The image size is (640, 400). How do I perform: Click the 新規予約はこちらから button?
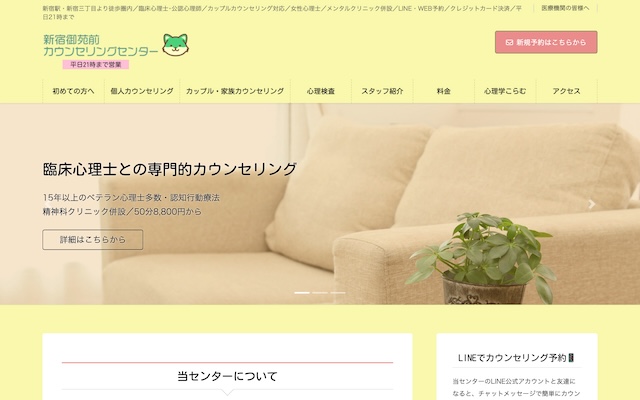click(x=546, y=42)
